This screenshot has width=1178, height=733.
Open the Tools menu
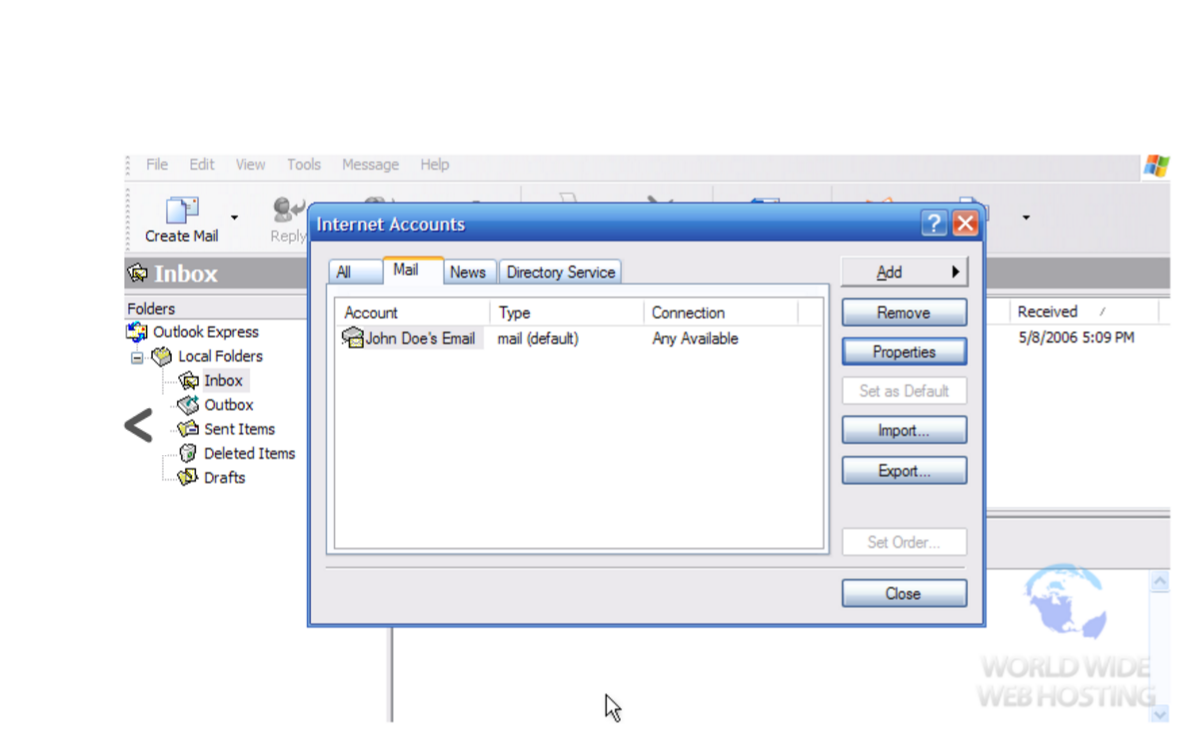tap(304, 164)
